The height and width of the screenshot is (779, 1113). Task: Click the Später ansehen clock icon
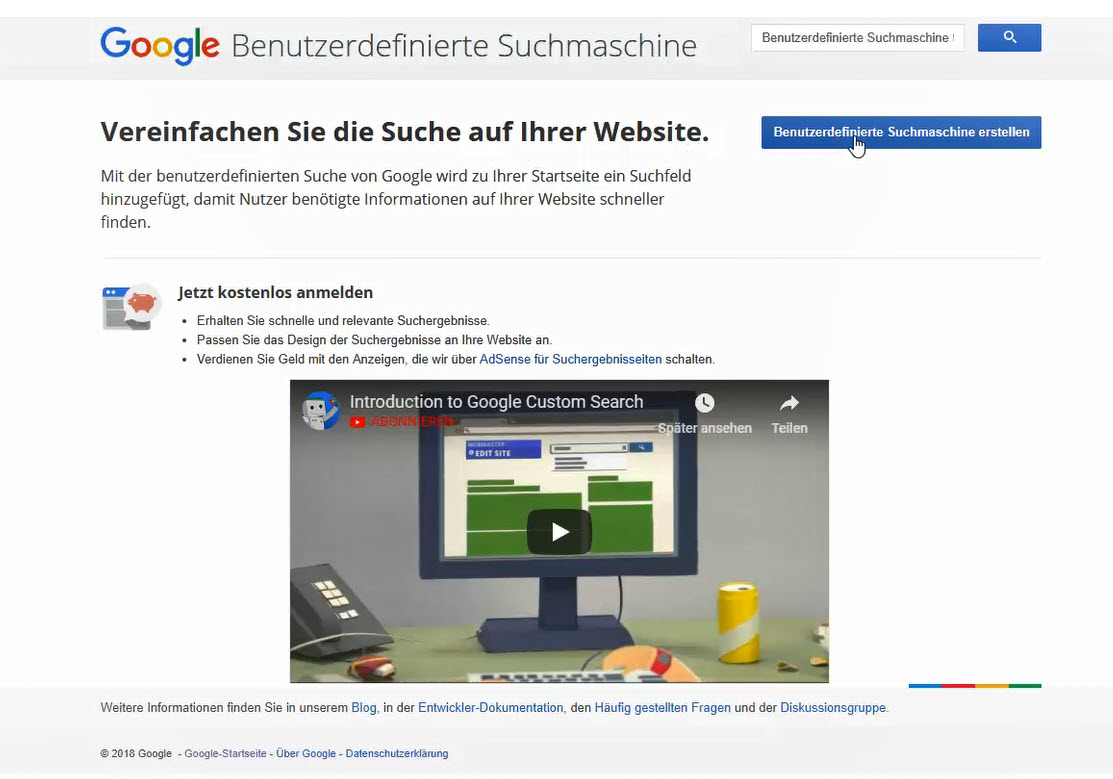[x=704, y=403]
